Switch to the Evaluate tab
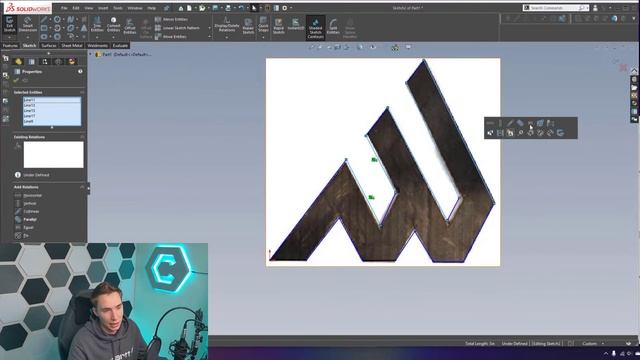This screenshot has height=360, width=640. pyautogui.click(x=120, y=46)
